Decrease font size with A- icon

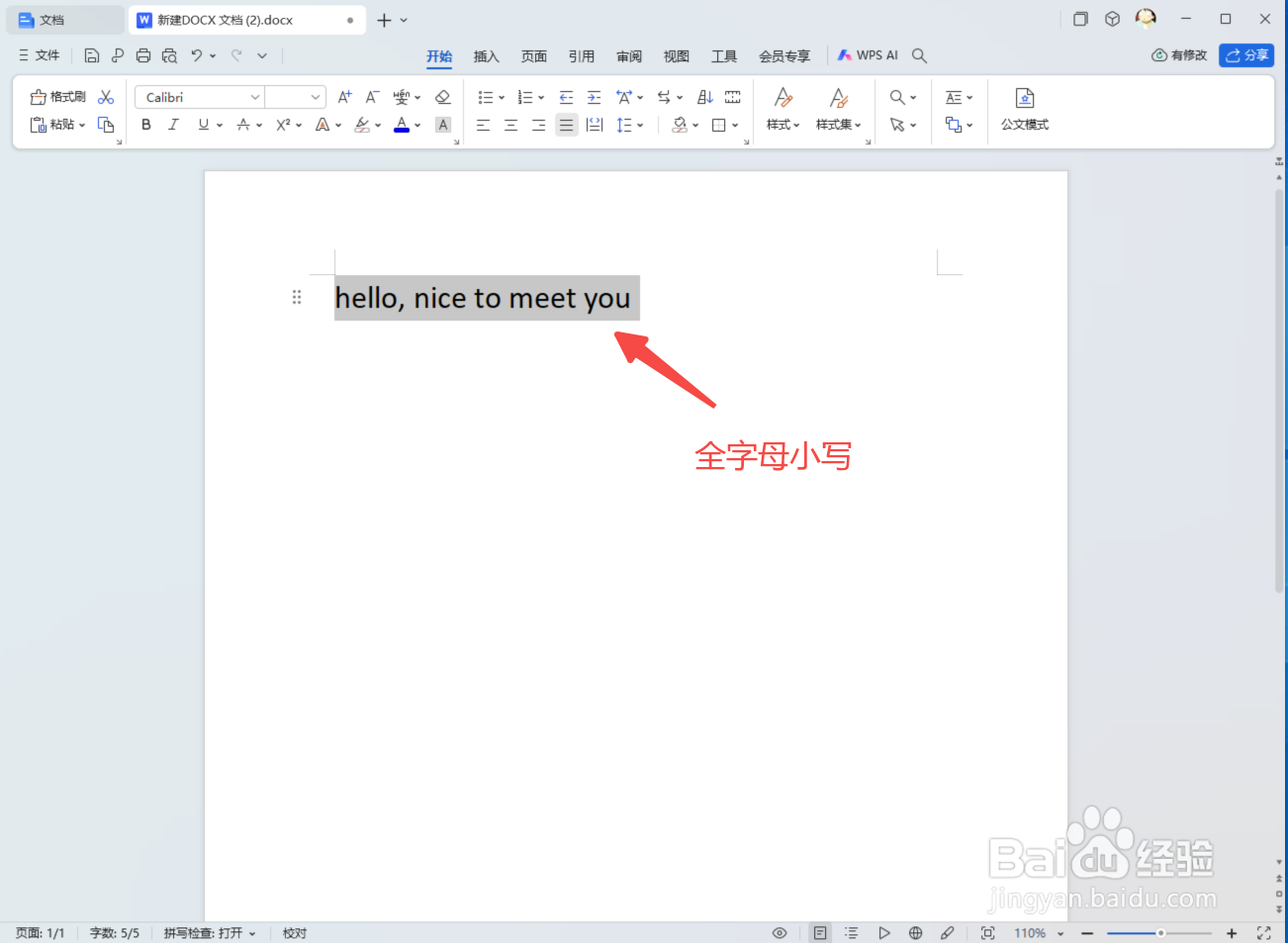372,97
